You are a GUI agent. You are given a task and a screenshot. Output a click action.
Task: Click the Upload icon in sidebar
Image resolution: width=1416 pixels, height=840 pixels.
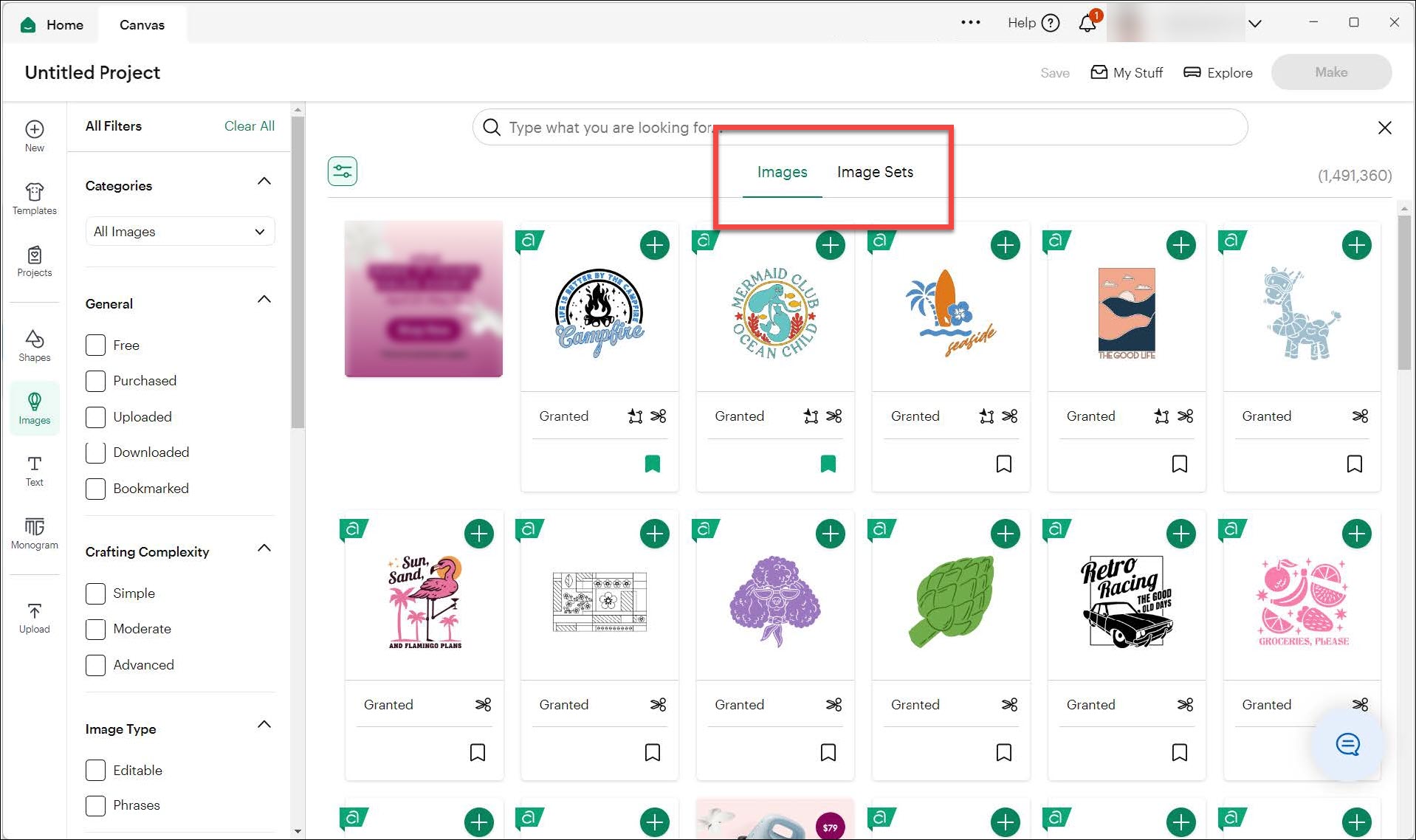[34, 617]
